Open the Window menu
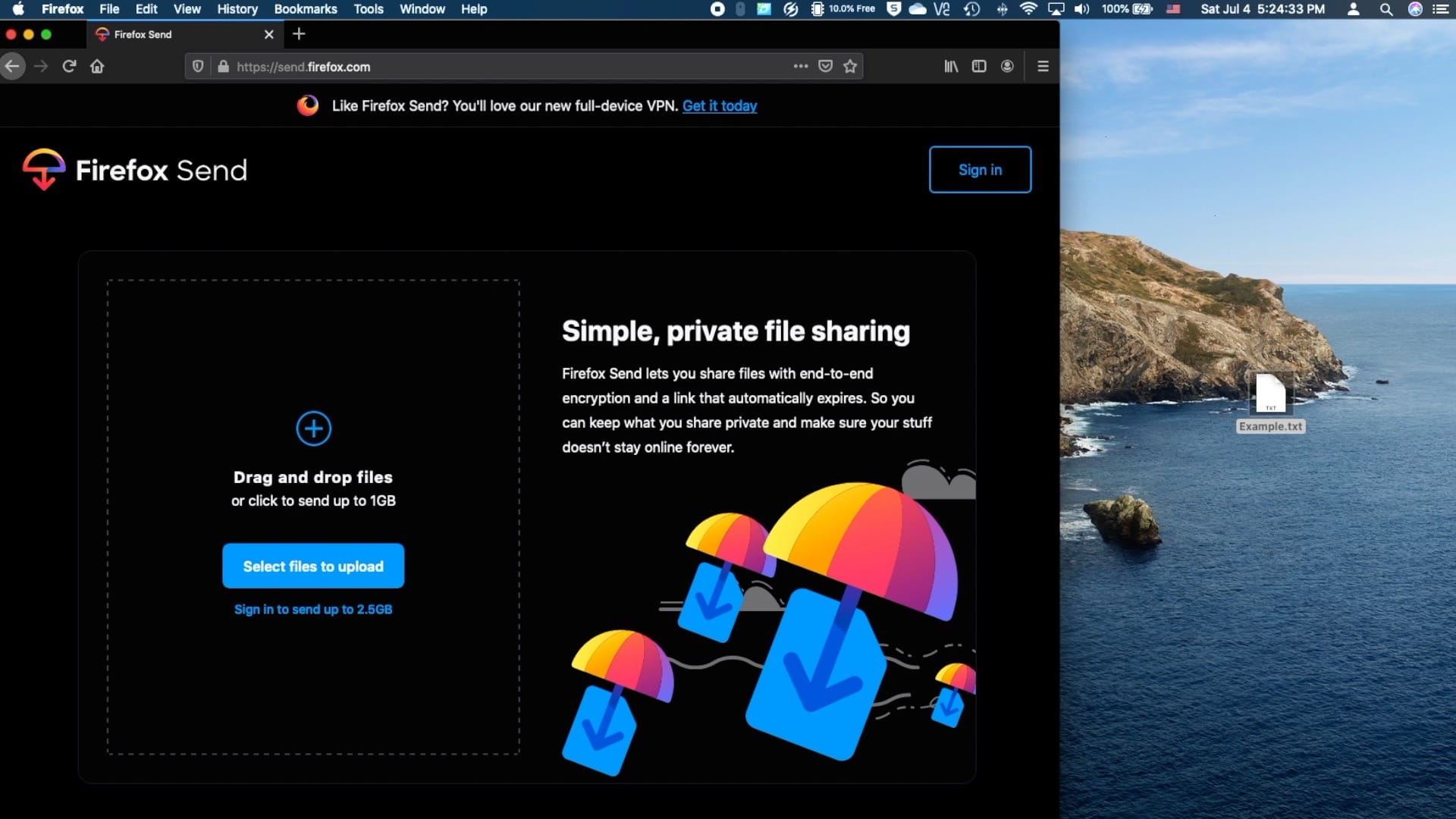Viewport: 1456px width, 819px height. coord(422,9)
